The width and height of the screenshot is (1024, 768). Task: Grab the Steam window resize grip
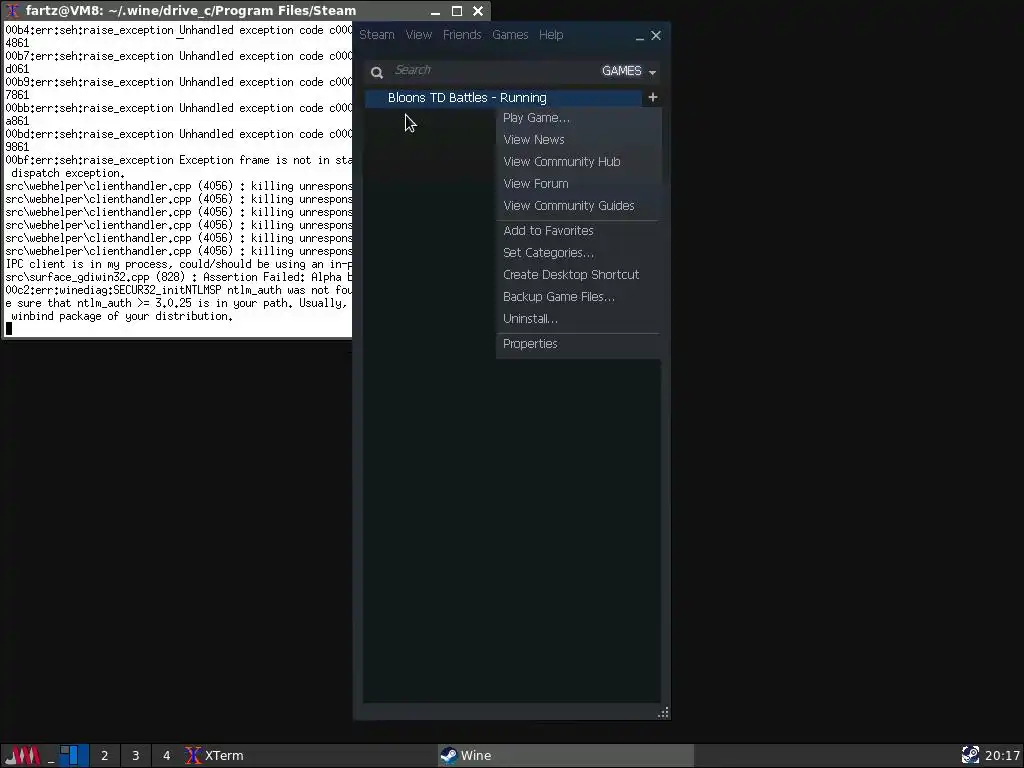click(663, 712)
